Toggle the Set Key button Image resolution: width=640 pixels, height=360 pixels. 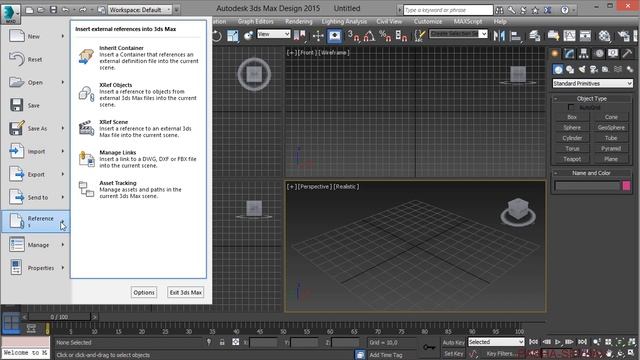coord(453,354)
